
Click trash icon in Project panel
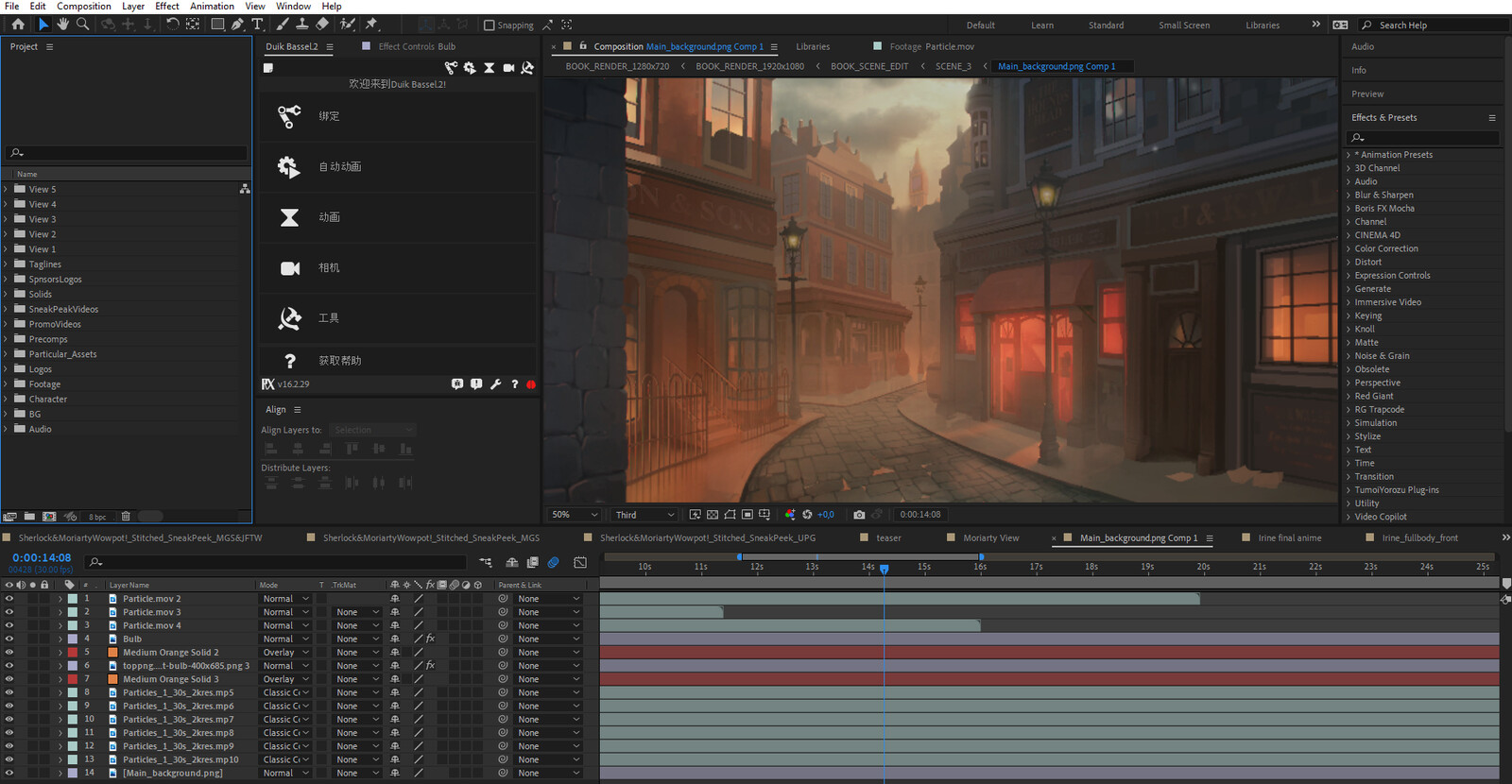(x=126, y=517)
